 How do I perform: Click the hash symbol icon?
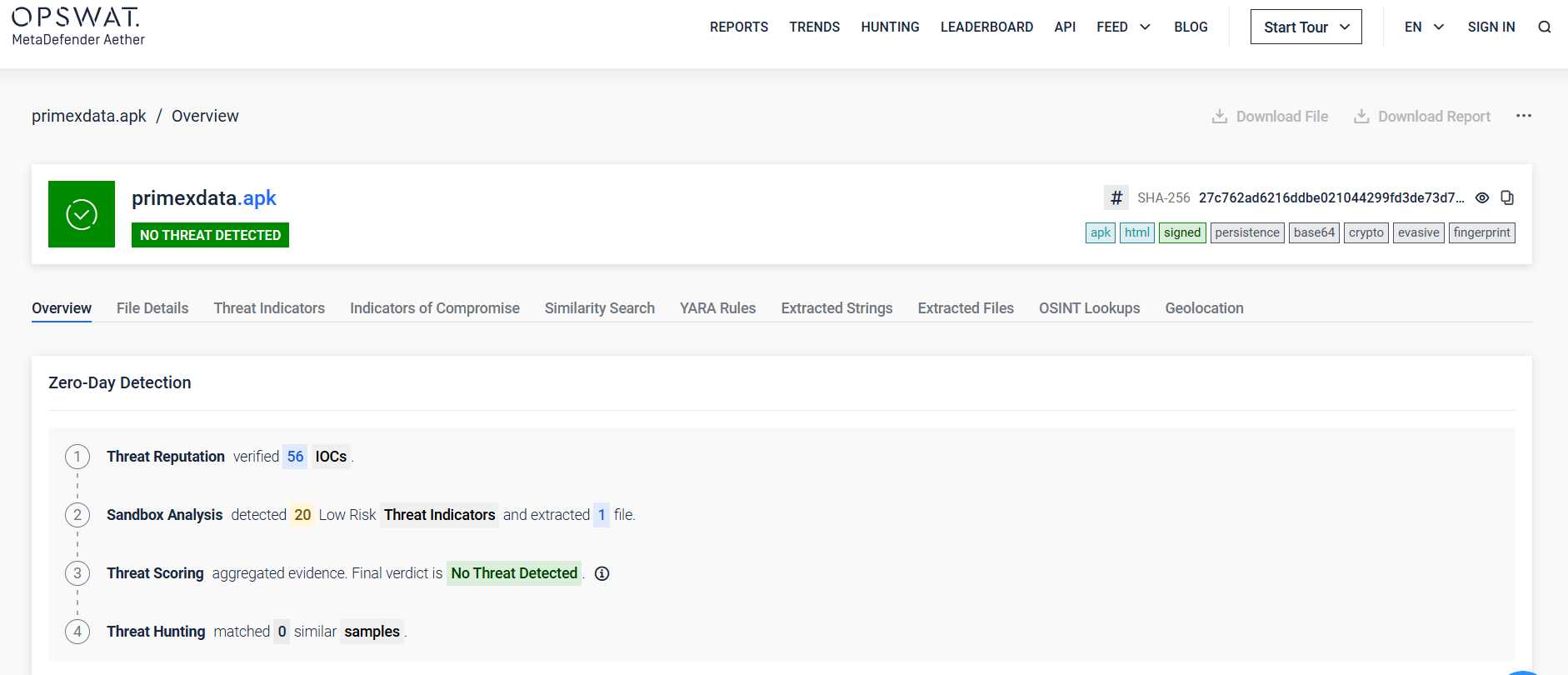(1116, 197)
